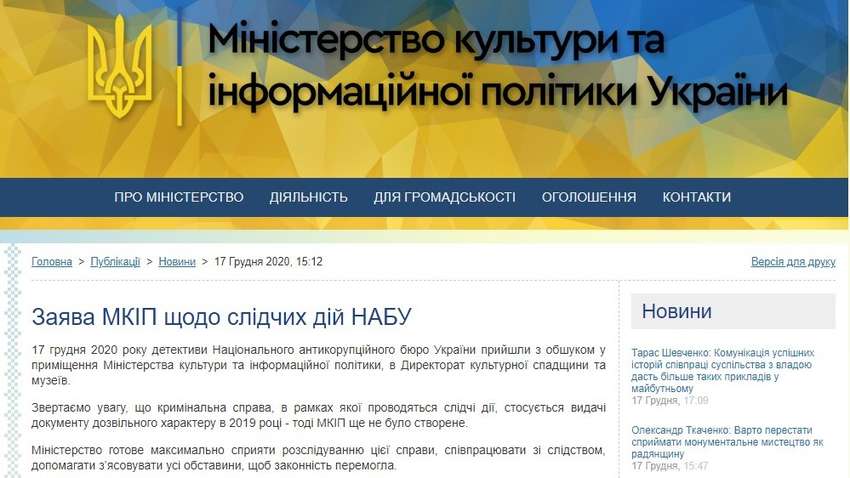Click the article heading Заява МКІП щодо слідчих дій НАБУ

point(222,316)
